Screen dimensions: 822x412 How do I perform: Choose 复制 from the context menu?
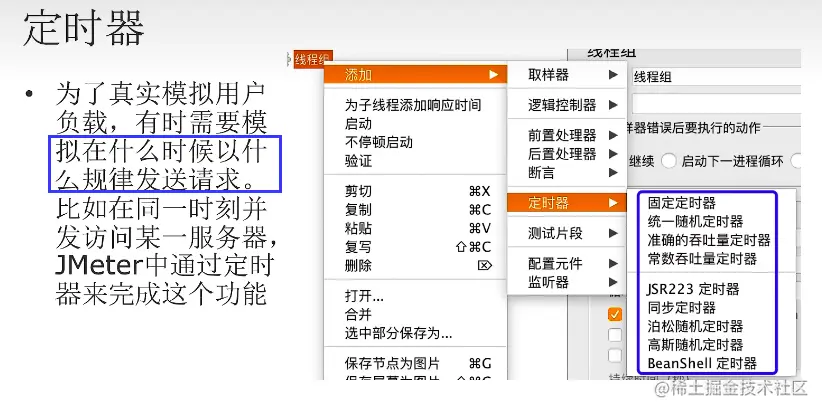point(416,210)
